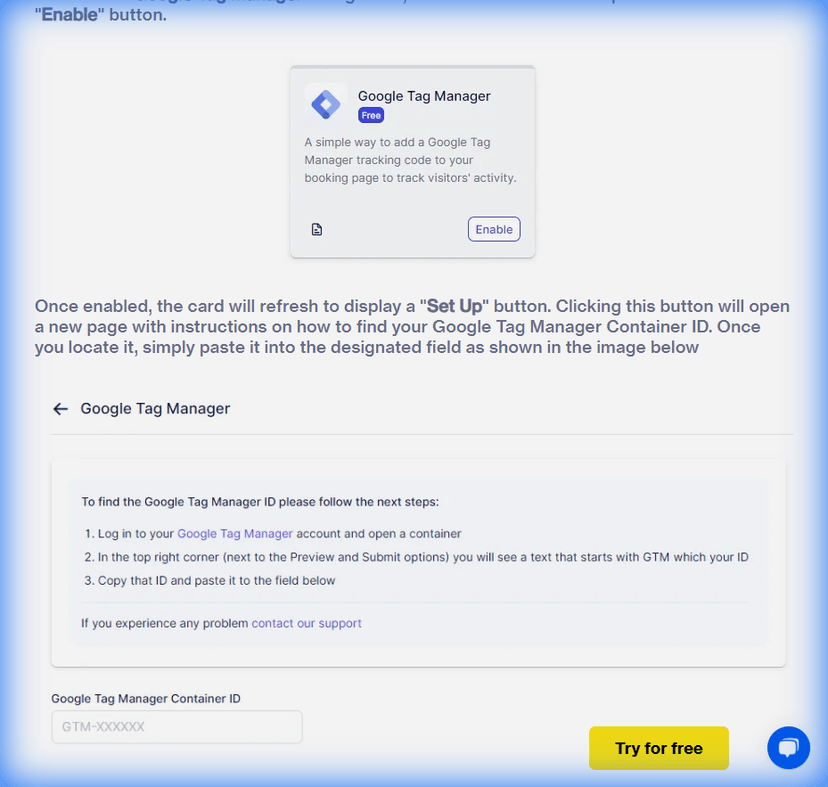The height and width of the screenshot is (787, 828).
Task: Click the Free badge on the card
Action: click(x=370, y=115)
